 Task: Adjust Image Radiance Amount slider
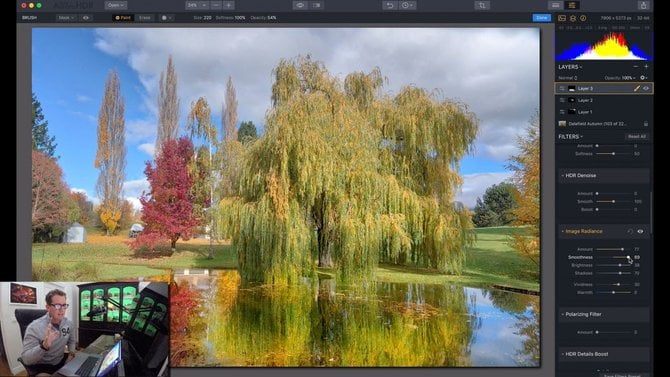[x=614, y=249]
